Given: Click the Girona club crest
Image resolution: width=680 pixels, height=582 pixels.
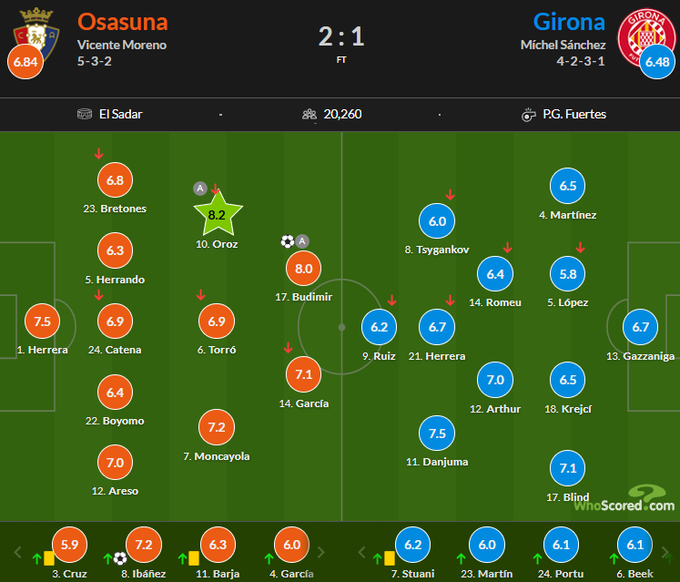Looking at the screenshot, I should tap(645, 28).
